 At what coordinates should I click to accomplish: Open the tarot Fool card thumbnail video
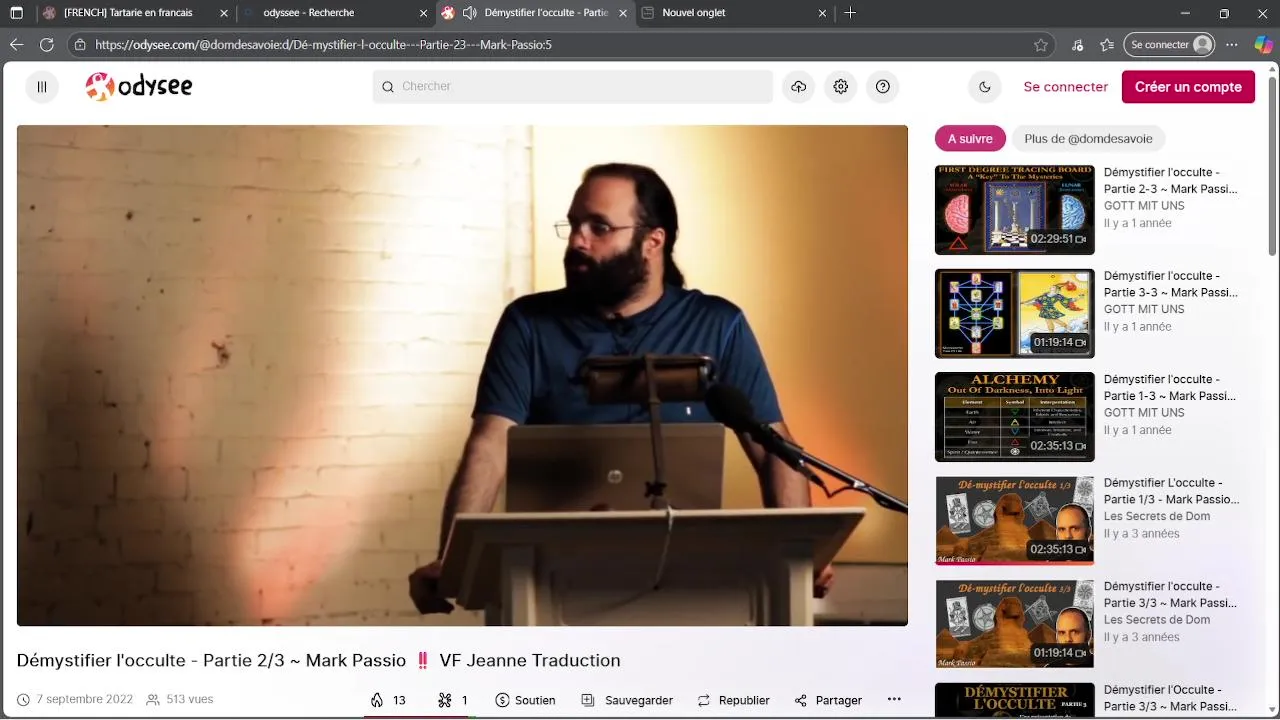[1014, 313]
